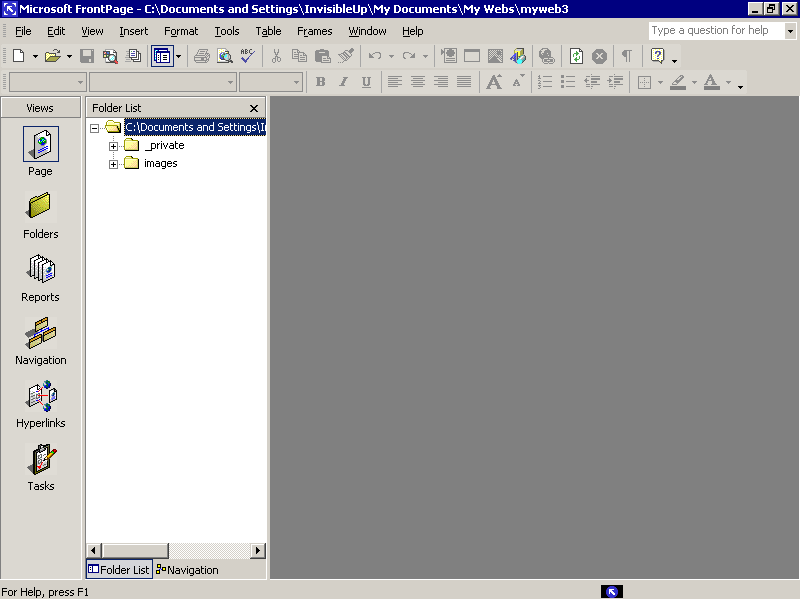Click Decrease Font Size icon
800x600 pixels.
tap(517, 82)
